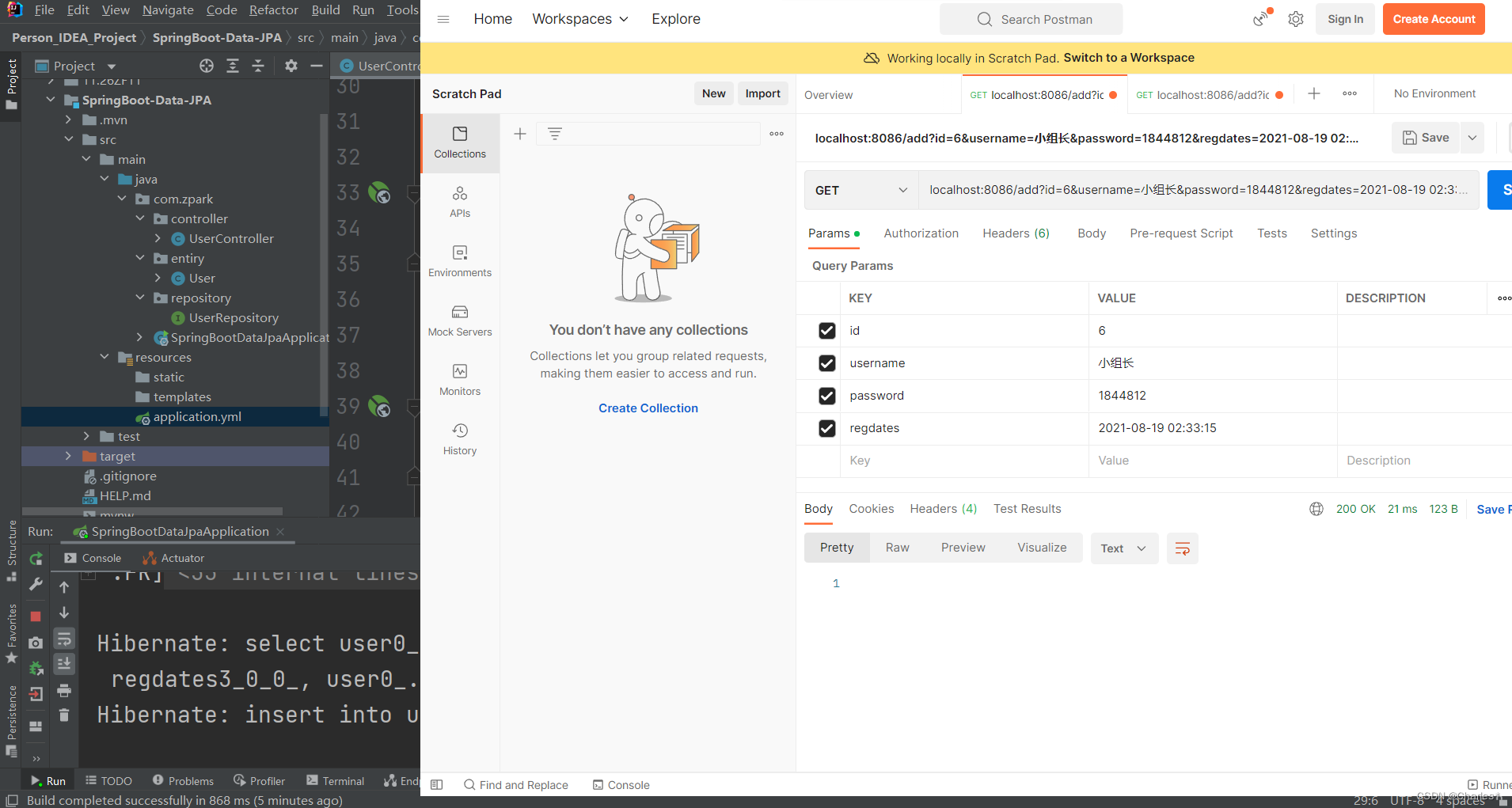Click the response wrap lines icon
1512x808 pixels.
1183,548
